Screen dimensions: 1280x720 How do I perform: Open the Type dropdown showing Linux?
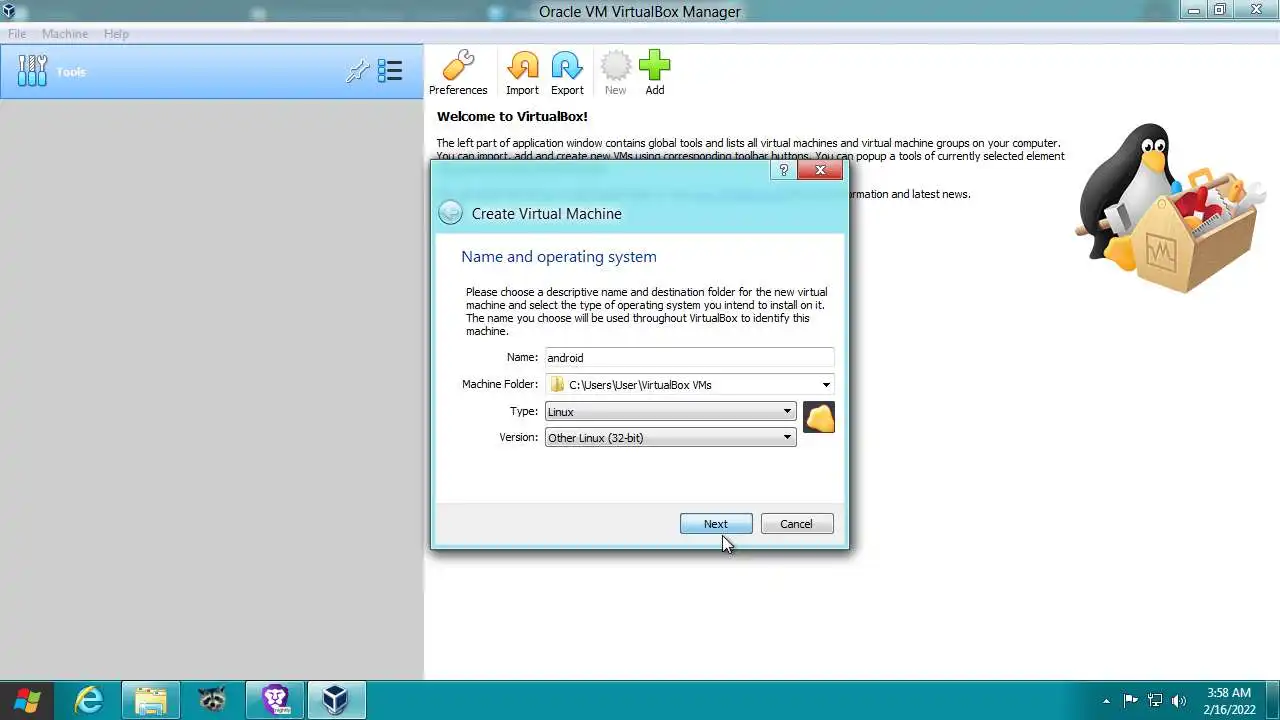670,411
